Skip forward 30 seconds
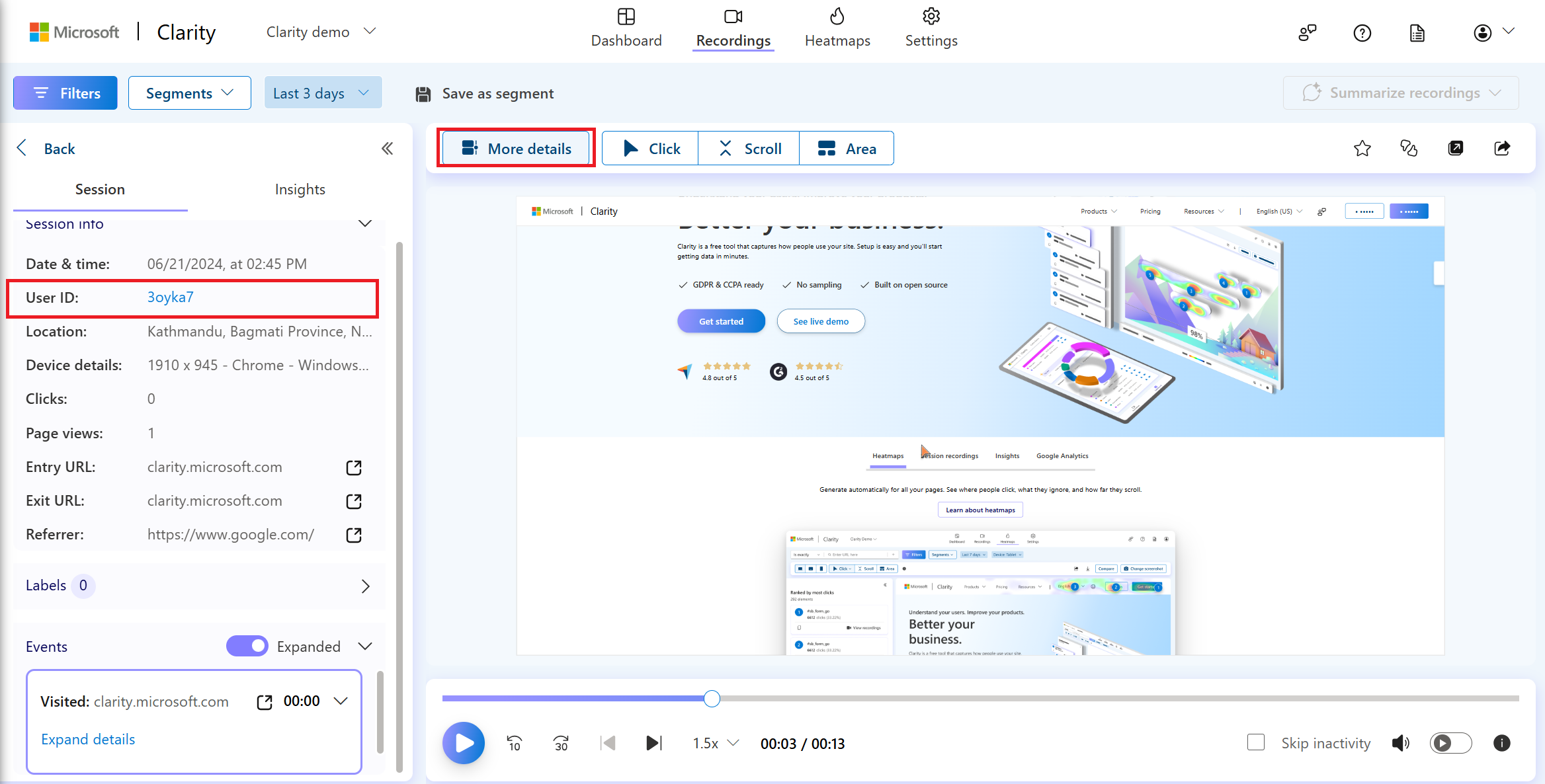 click(561, 743)
